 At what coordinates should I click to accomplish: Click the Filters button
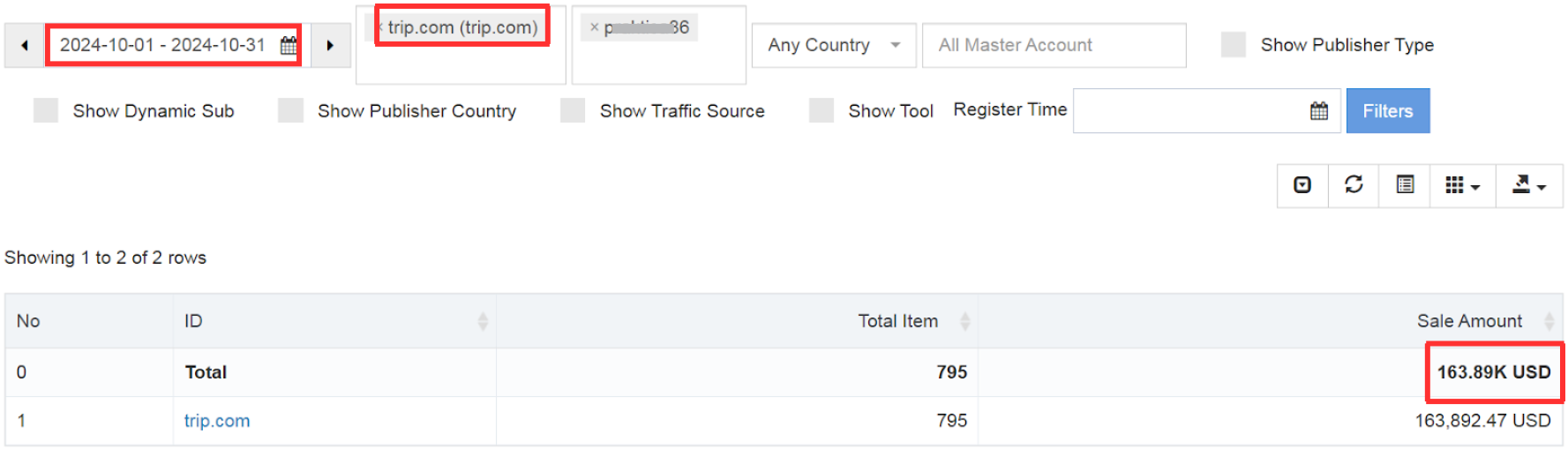coord(1387,110)
